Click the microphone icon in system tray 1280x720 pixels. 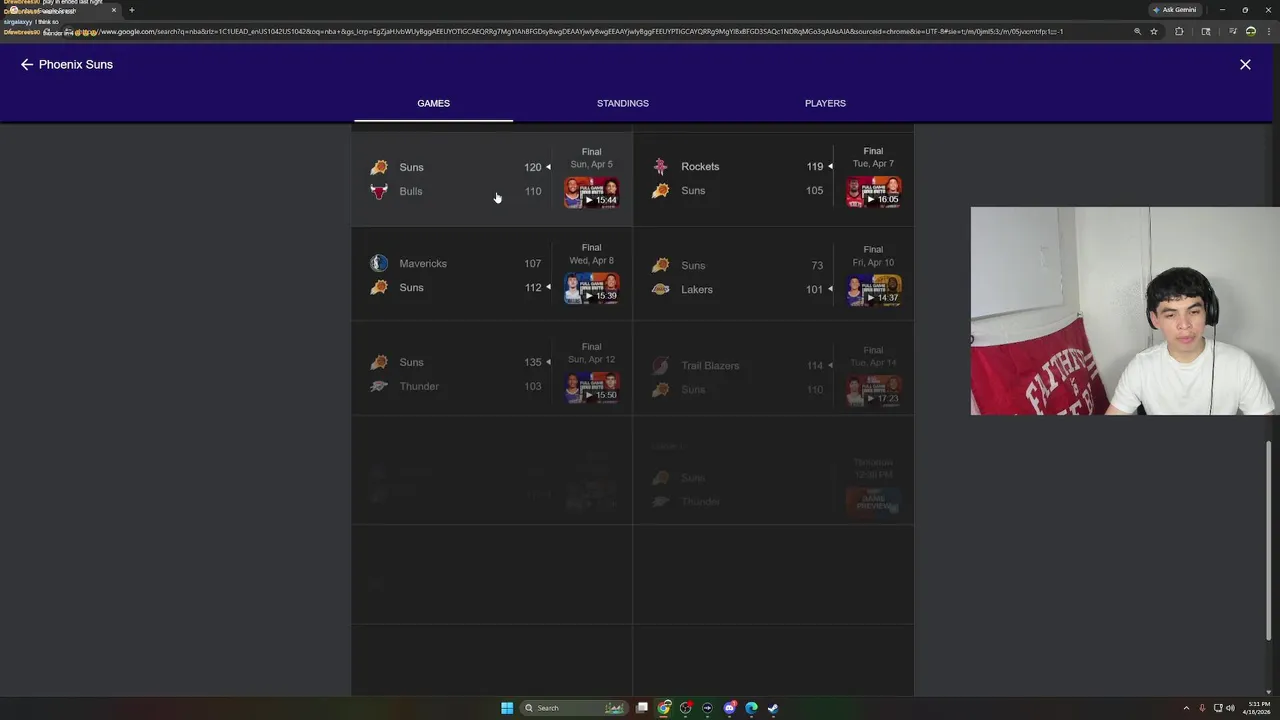1202,708
